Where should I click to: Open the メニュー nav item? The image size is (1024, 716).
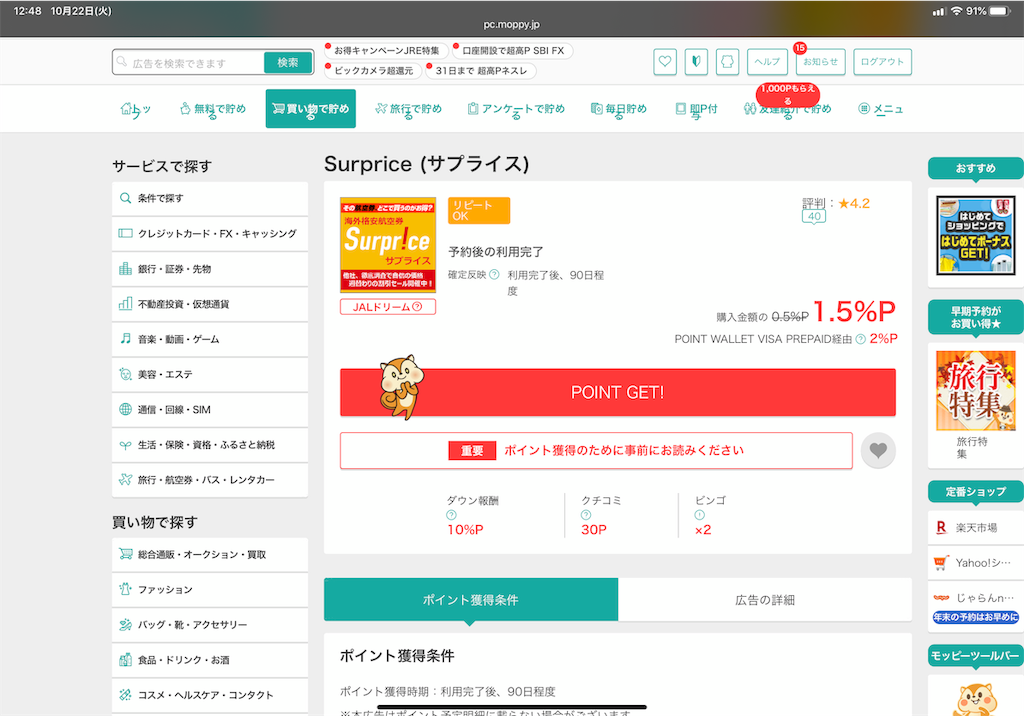click(x=880, y=109)
